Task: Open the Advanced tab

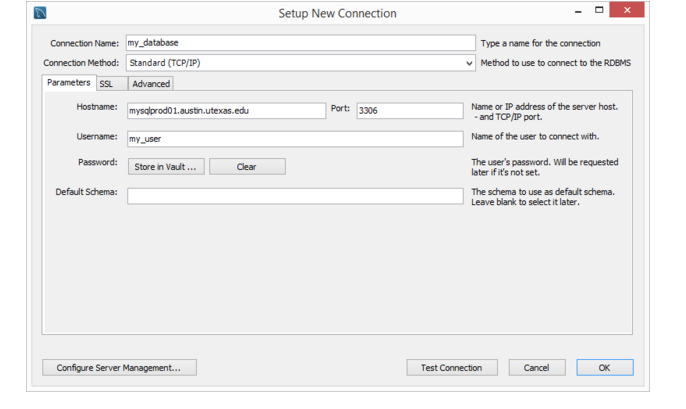Action: pyautogui.click(x=151, y=84)
